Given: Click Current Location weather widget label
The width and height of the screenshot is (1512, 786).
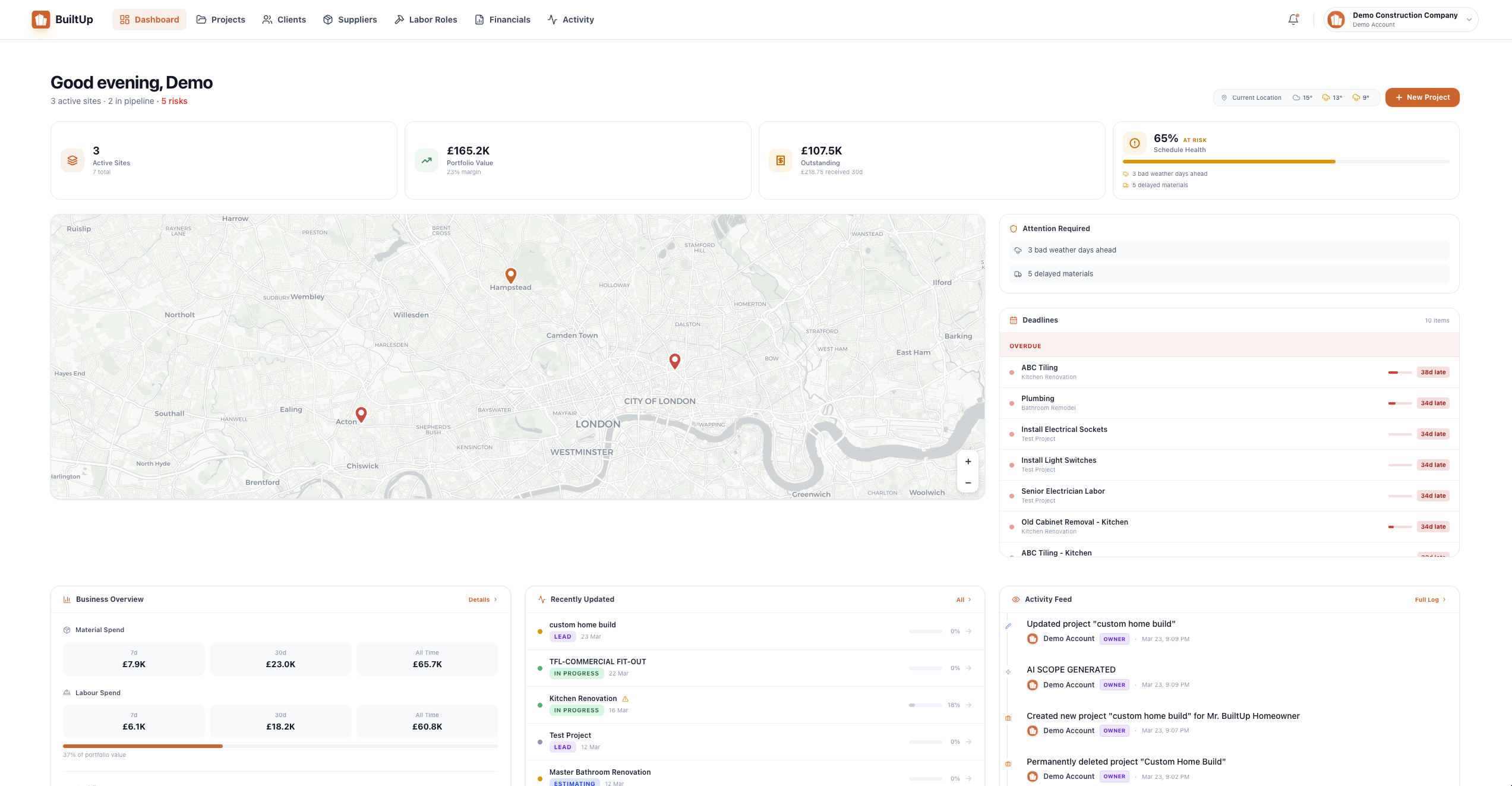Looking at the screenshot, I should pyautogui.click(x=1257, y=98).
